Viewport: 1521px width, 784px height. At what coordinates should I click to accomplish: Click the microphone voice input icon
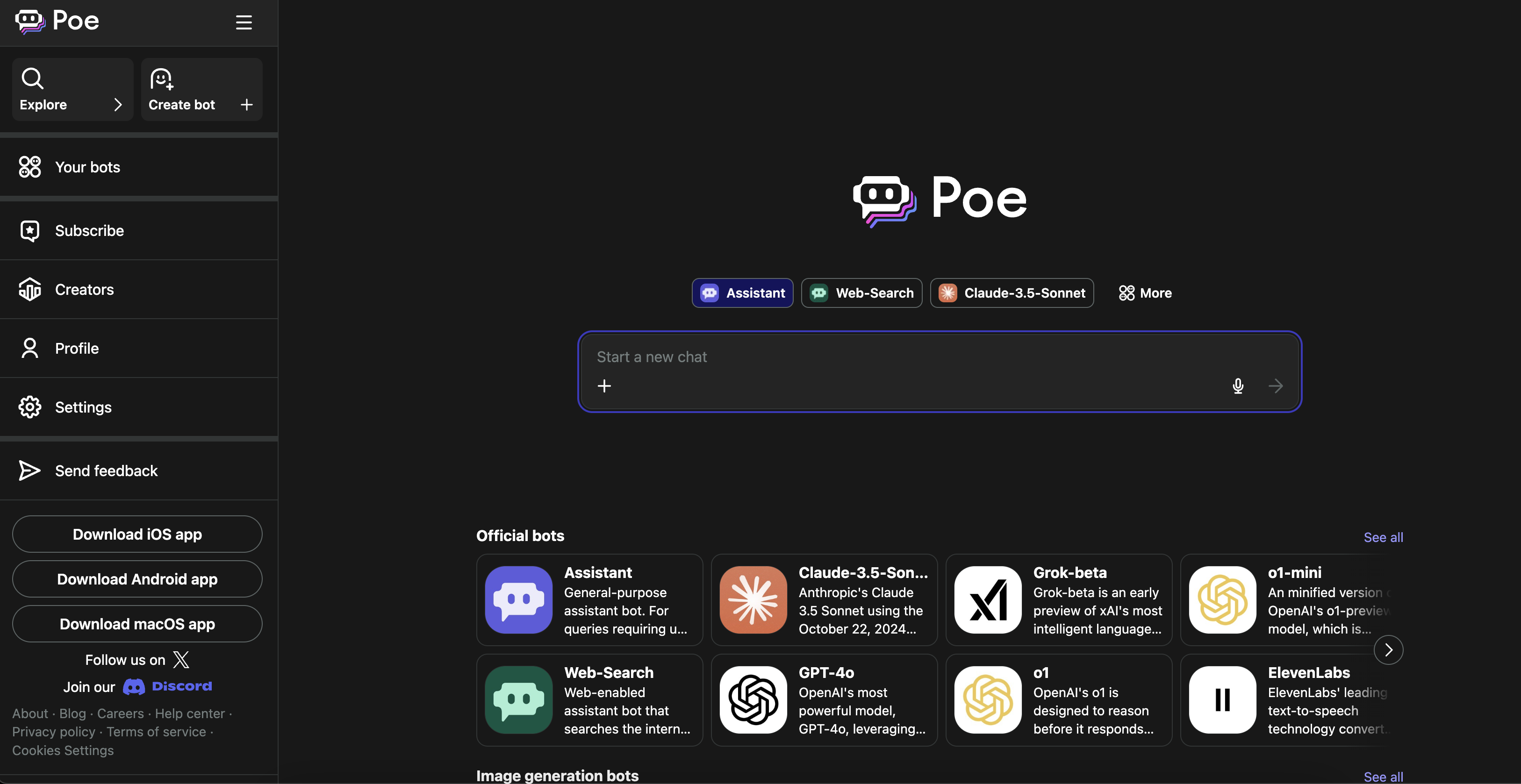[1238, 386]
